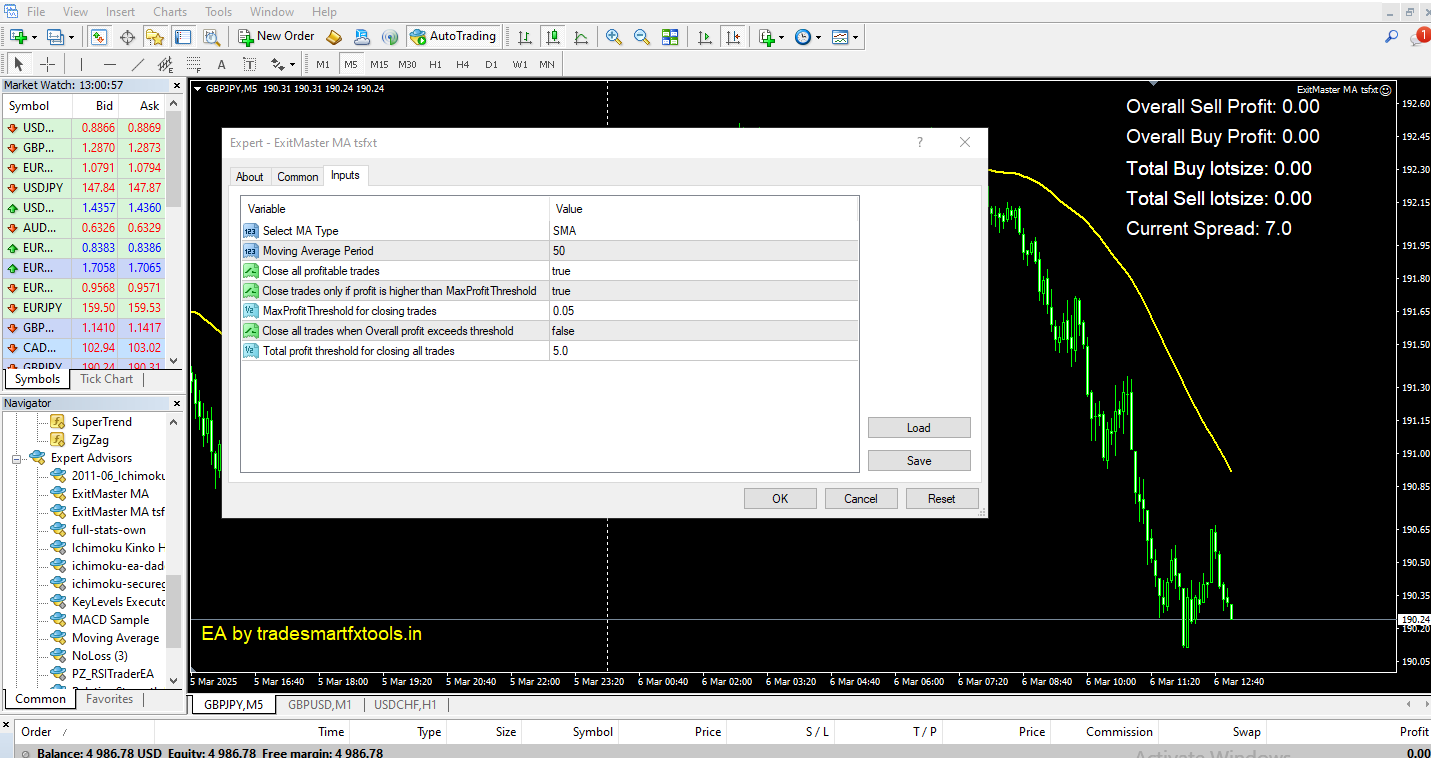The height and width of the screenshot is (758, 1431).
Task: Open the MetaEditor book icon
Action: 334,37
